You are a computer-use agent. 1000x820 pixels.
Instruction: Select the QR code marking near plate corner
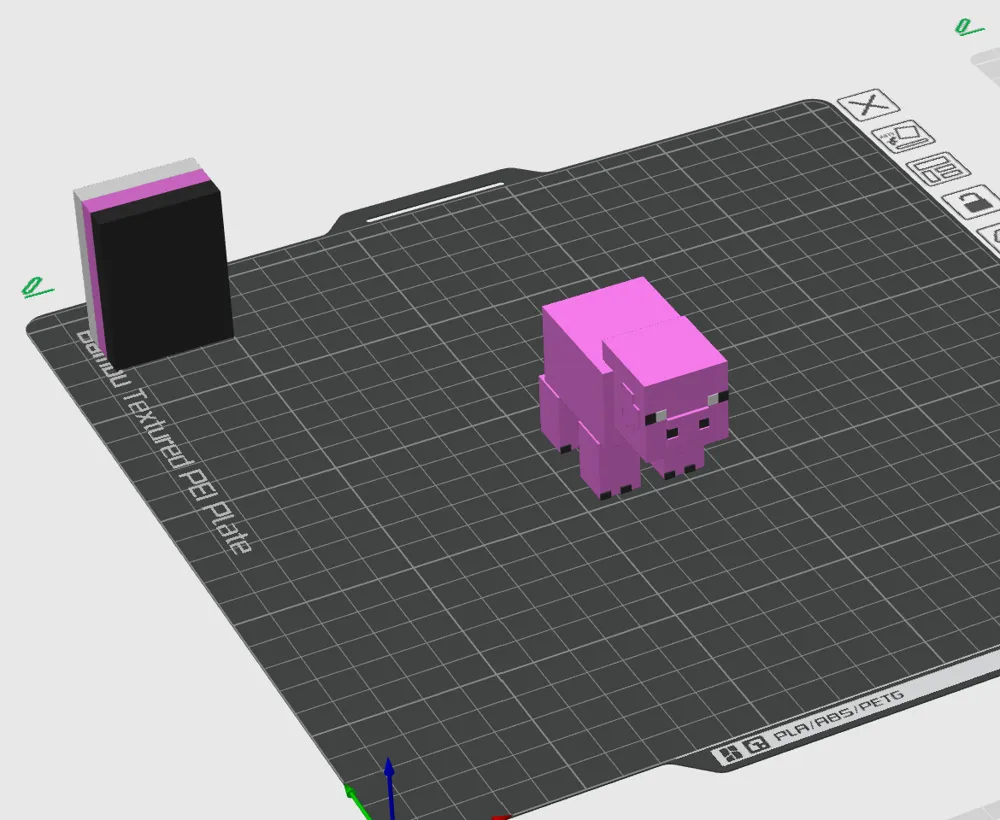[756, 744]
